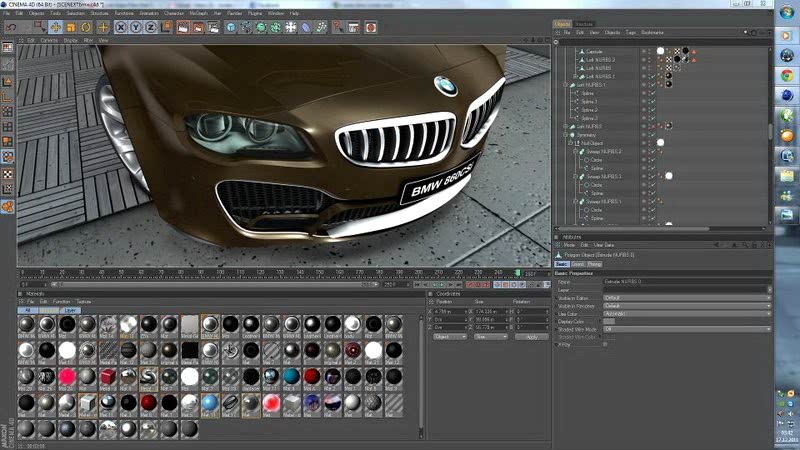Image resolution: width=800 pixels, height=450 pixels.
Task: Open the Size mode dropdown in Coordinates
Action: [x=490, y=337]
